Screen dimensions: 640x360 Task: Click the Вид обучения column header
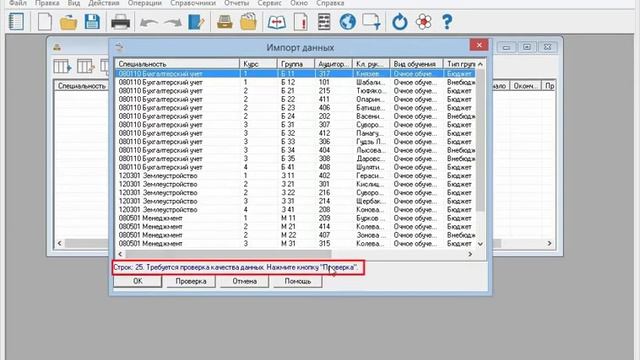416,64
